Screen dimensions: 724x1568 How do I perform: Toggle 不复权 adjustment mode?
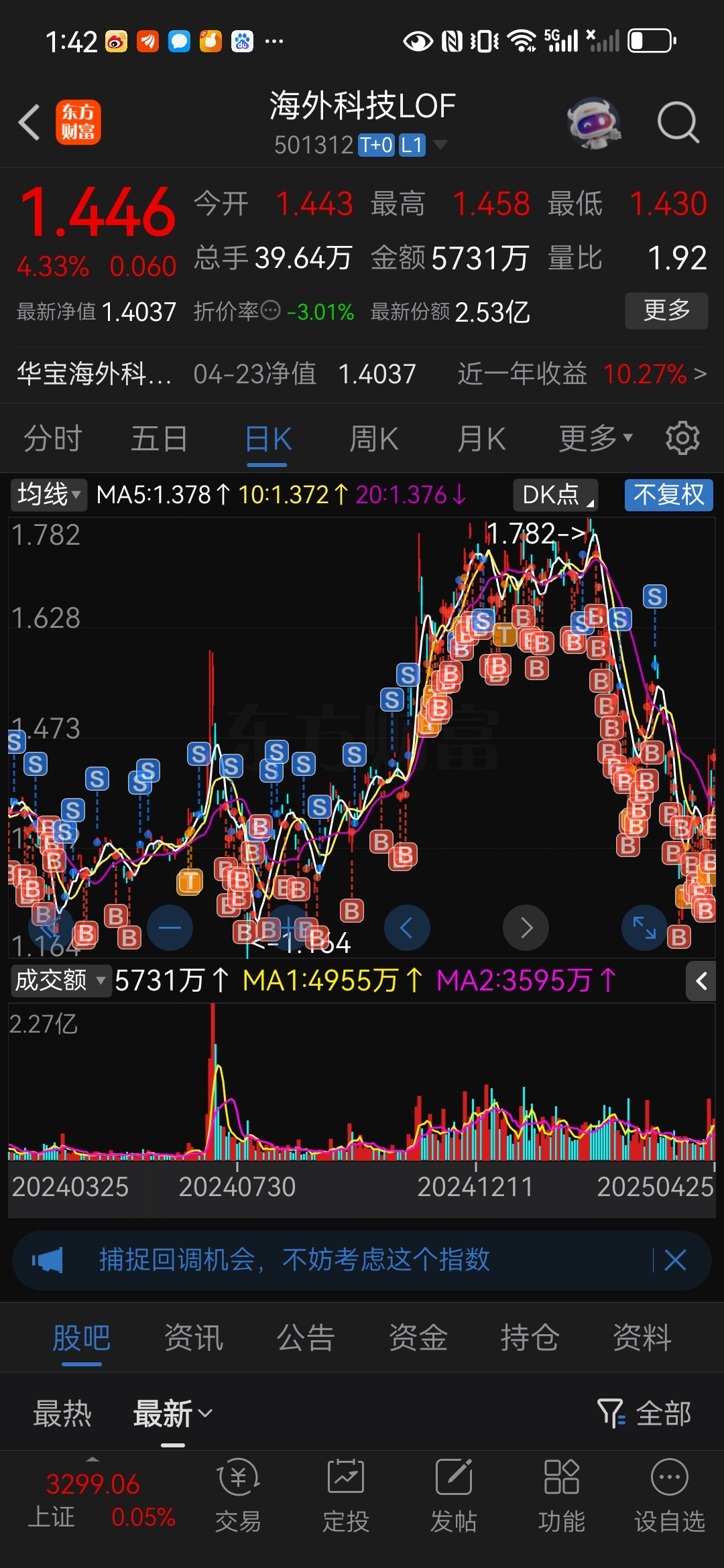(668, 495)
